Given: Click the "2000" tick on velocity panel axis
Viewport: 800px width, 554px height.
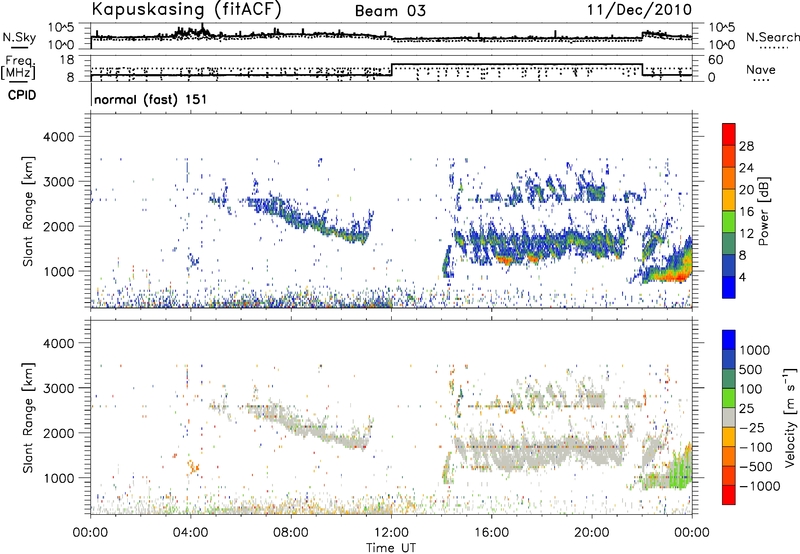Looking at the screenshot, I should coord(59,433).
